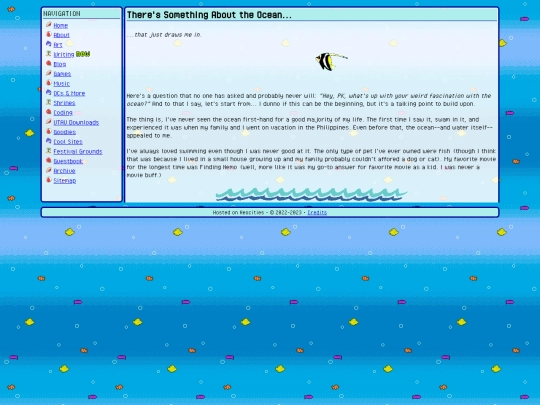Click the palm tree icon beside Festival Grounds
Viewport: 540px width, 405px height.
(x=49, y=151)
